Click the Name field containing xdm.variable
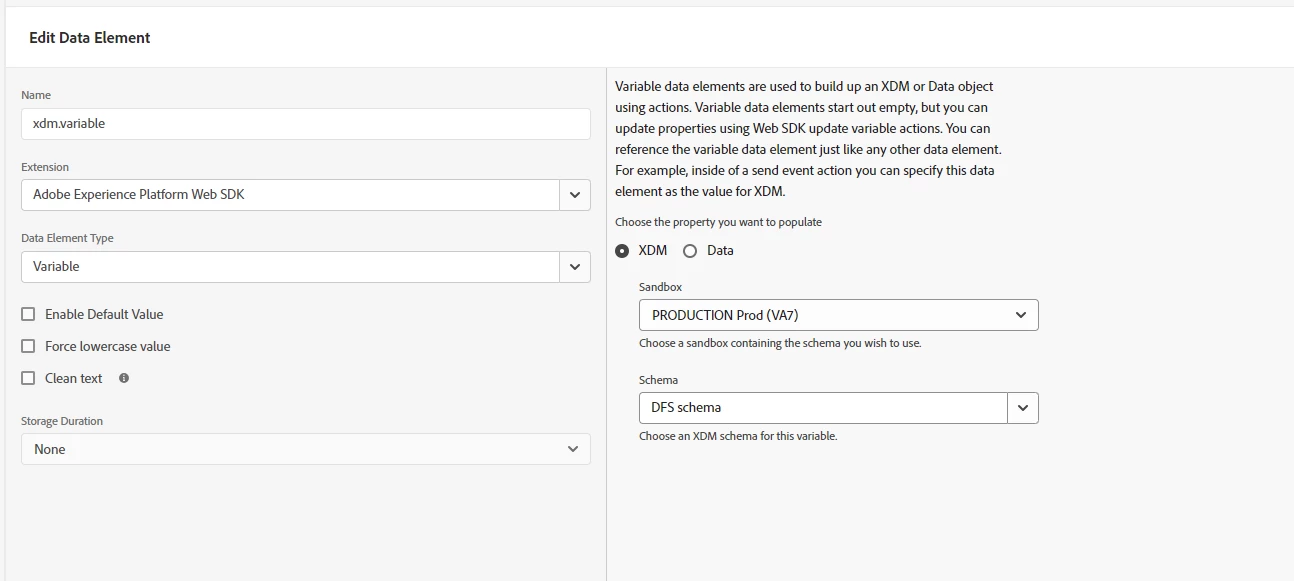The width and height of the screenshot is (1294, 581). [305, 124]
